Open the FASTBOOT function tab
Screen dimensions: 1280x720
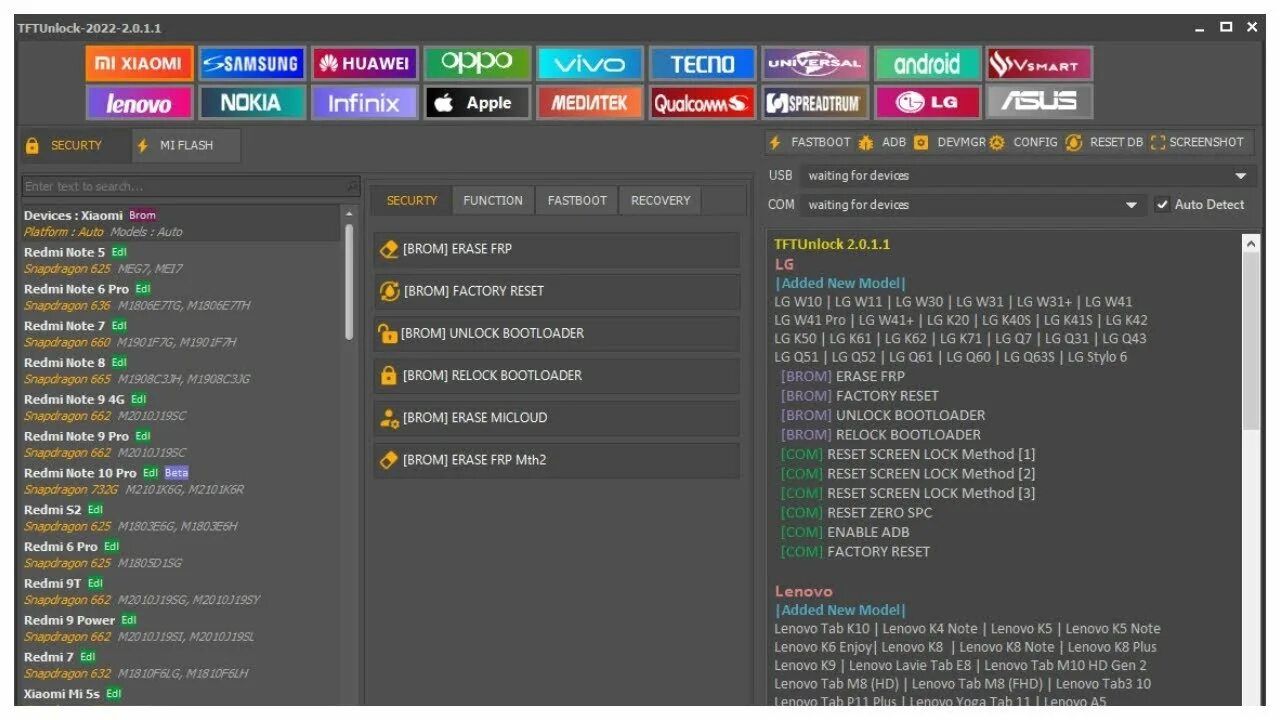point(577,201)
